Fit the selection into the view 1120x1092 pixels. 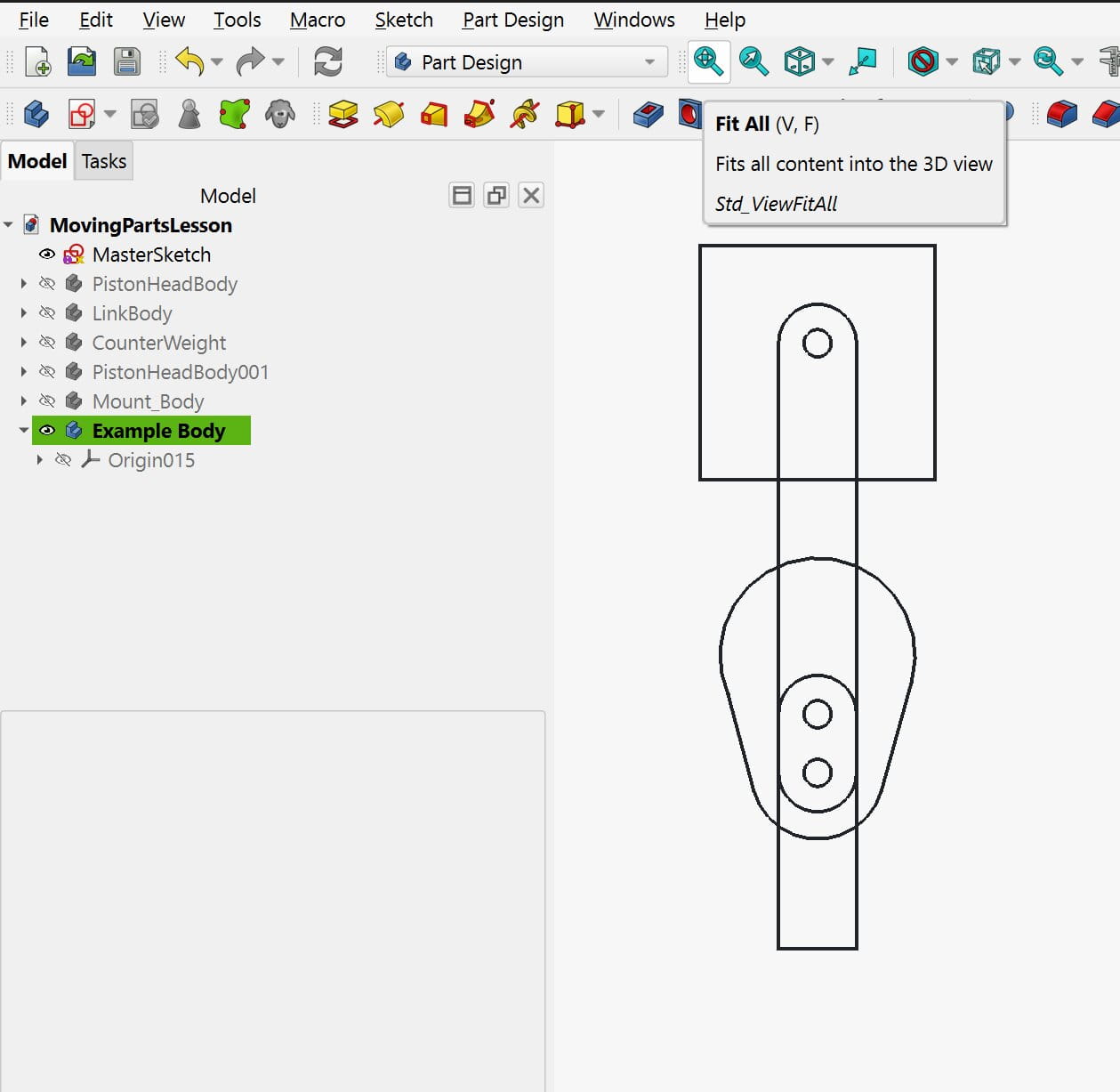click(x=753, y=61)
